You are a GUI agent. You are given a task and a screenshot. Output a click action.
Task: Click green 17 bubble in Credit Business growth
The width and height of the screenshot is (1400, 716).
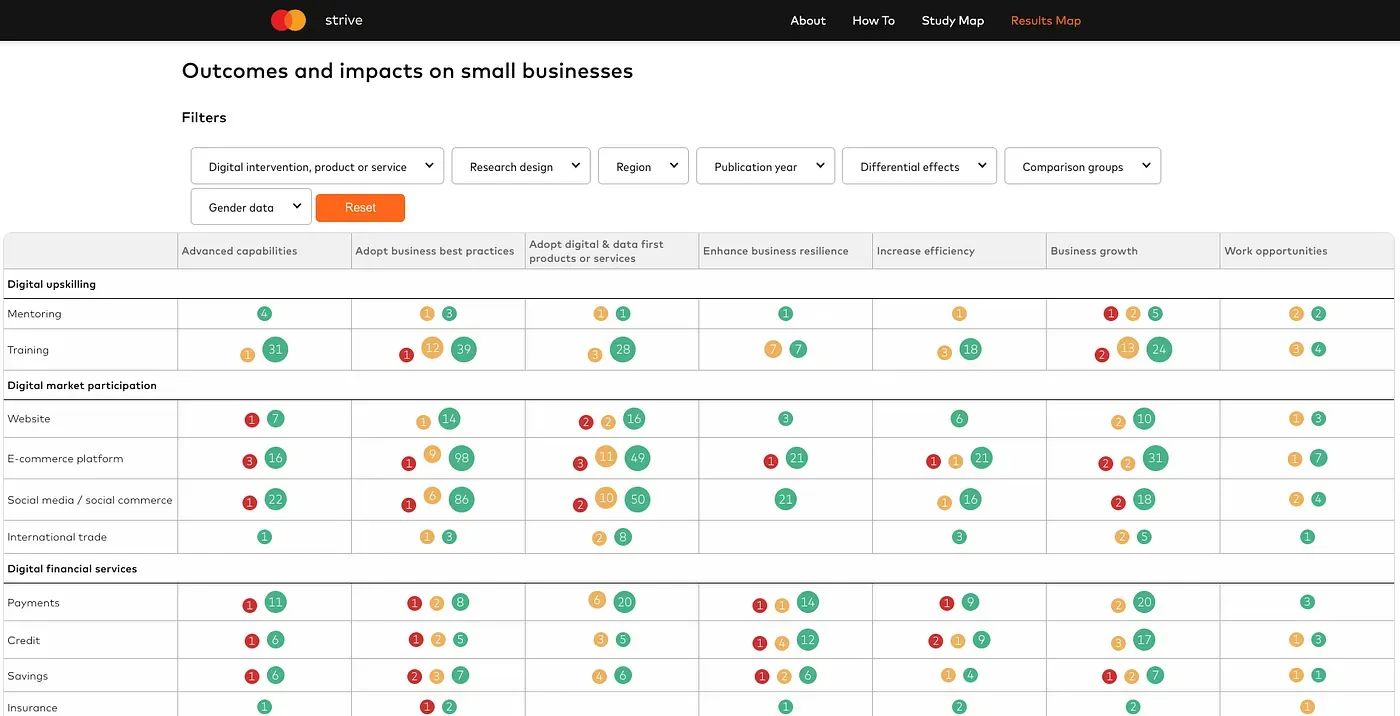tap(1144, 639)
